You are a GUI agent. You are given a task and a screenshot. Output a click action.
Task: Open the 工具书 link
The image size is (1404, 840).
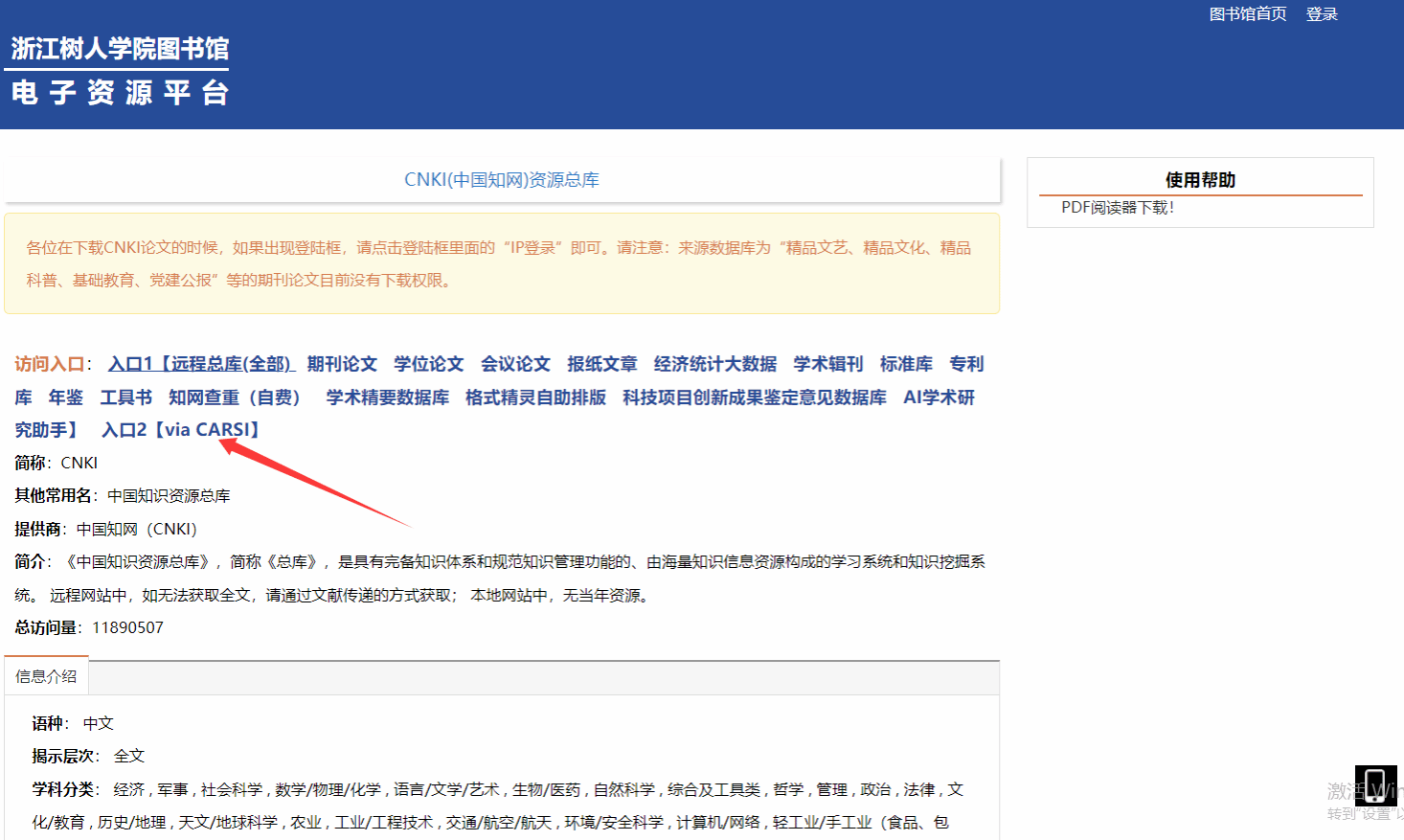pos(126,397)
